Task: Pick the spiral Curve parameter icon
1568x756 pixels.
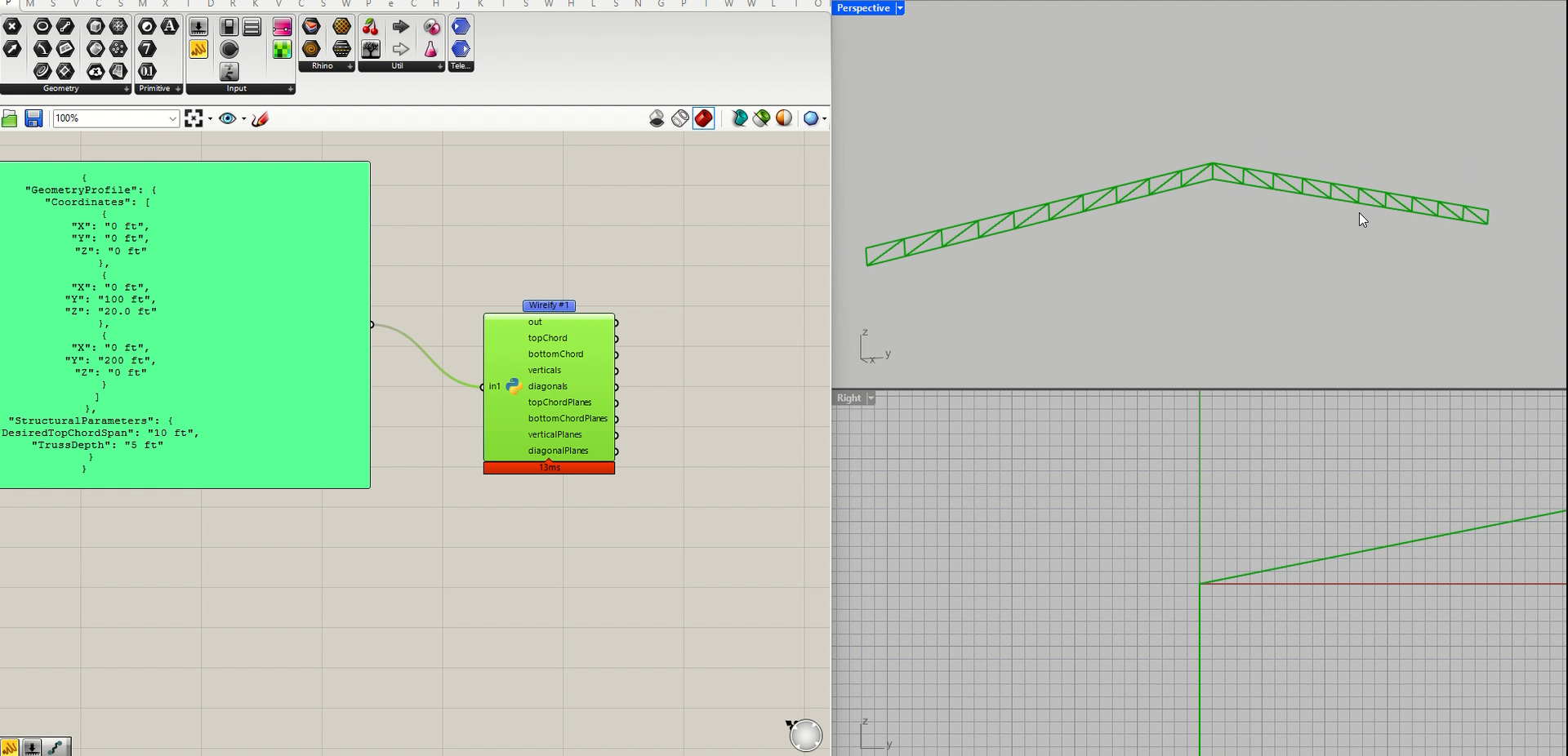Action: point(42,71)
